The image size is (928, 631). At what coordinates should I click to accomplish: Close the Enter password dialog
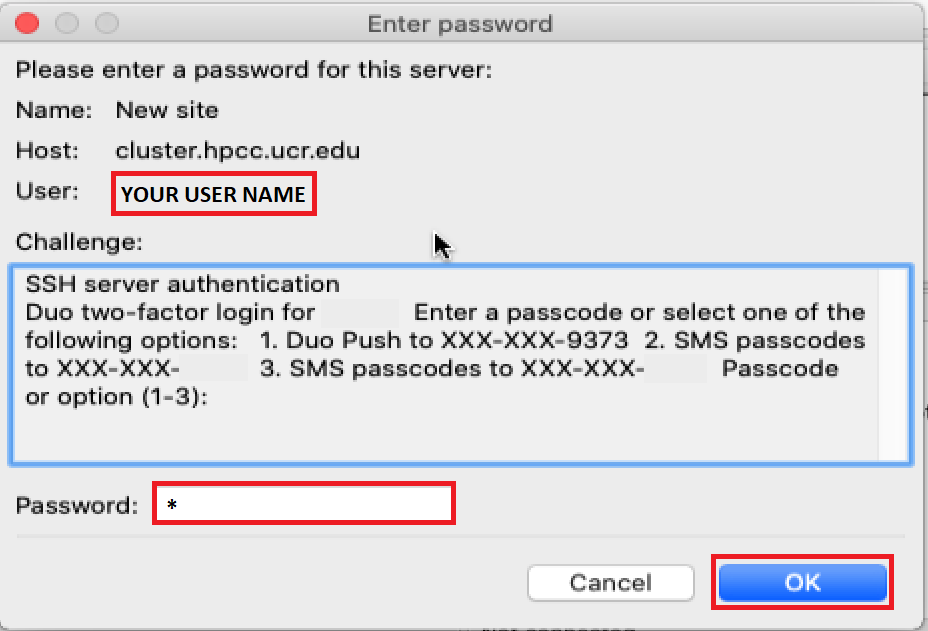[x=28, y=23]
